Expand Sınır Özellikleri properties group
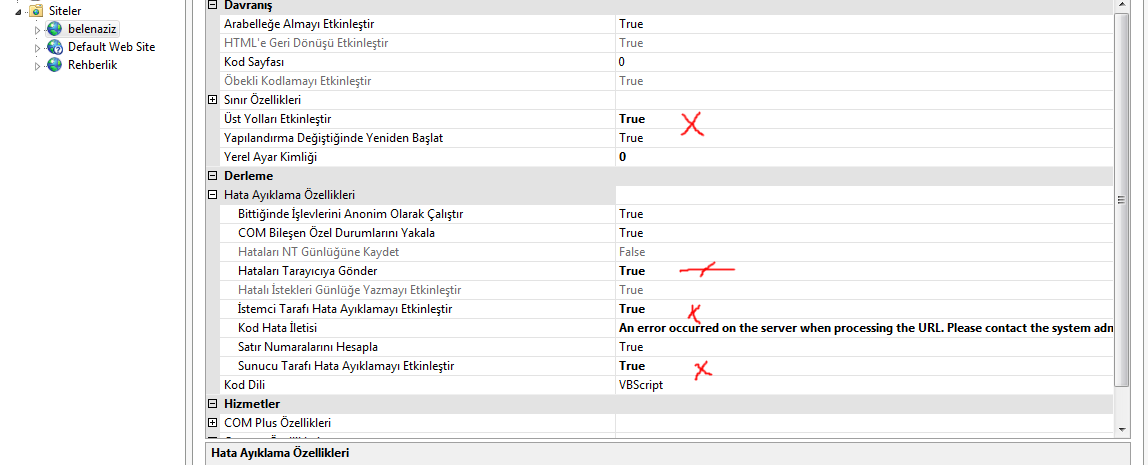Screen dimensions: 1148x465 click(x=212, y=100)
